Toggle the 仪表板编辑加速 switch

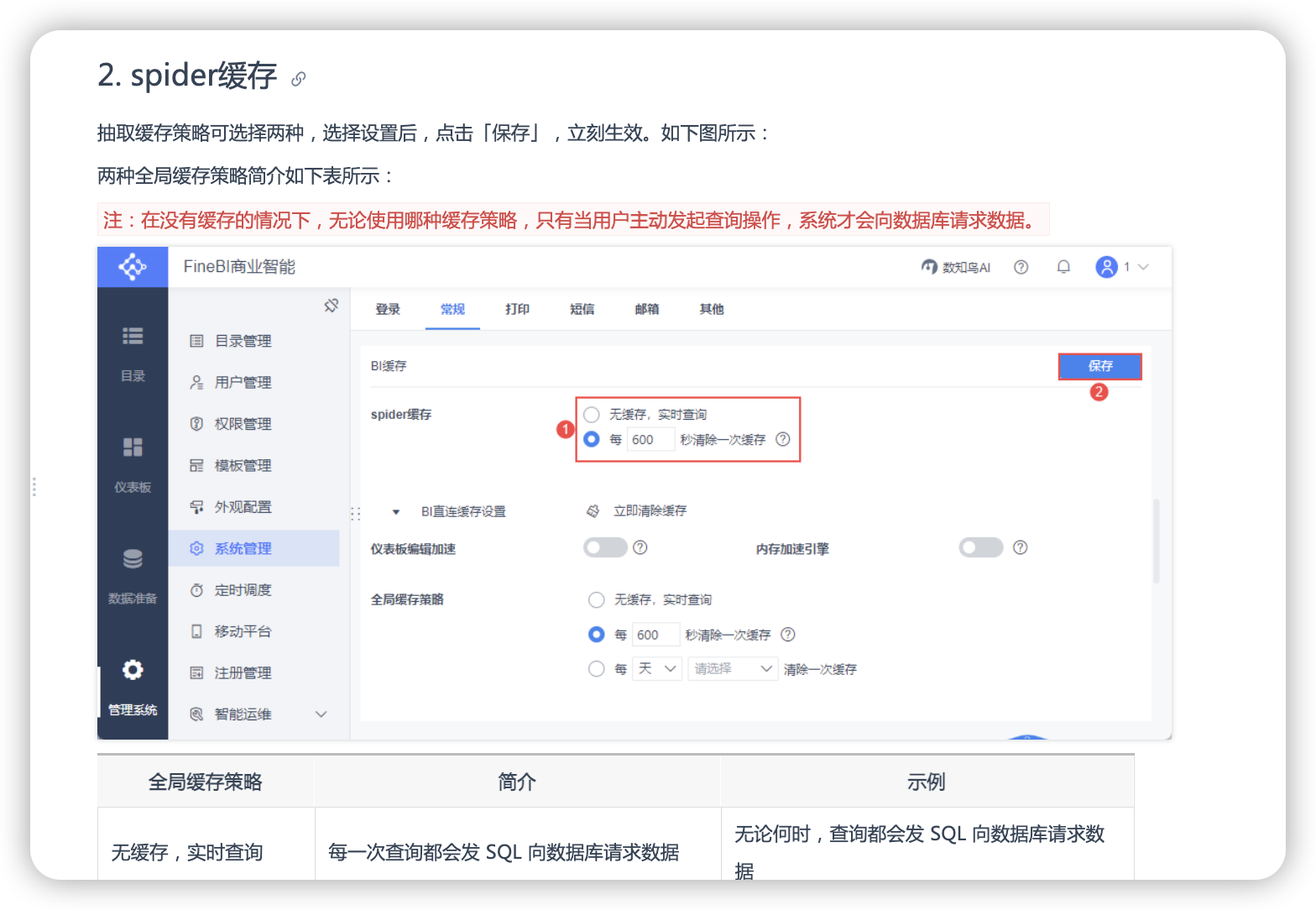coord(605,547)
